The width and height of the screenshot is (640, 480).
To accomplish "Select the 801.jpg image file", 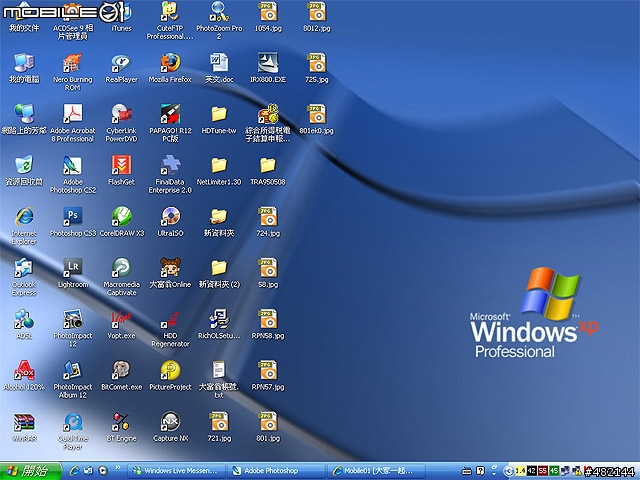I will (268, 427).
